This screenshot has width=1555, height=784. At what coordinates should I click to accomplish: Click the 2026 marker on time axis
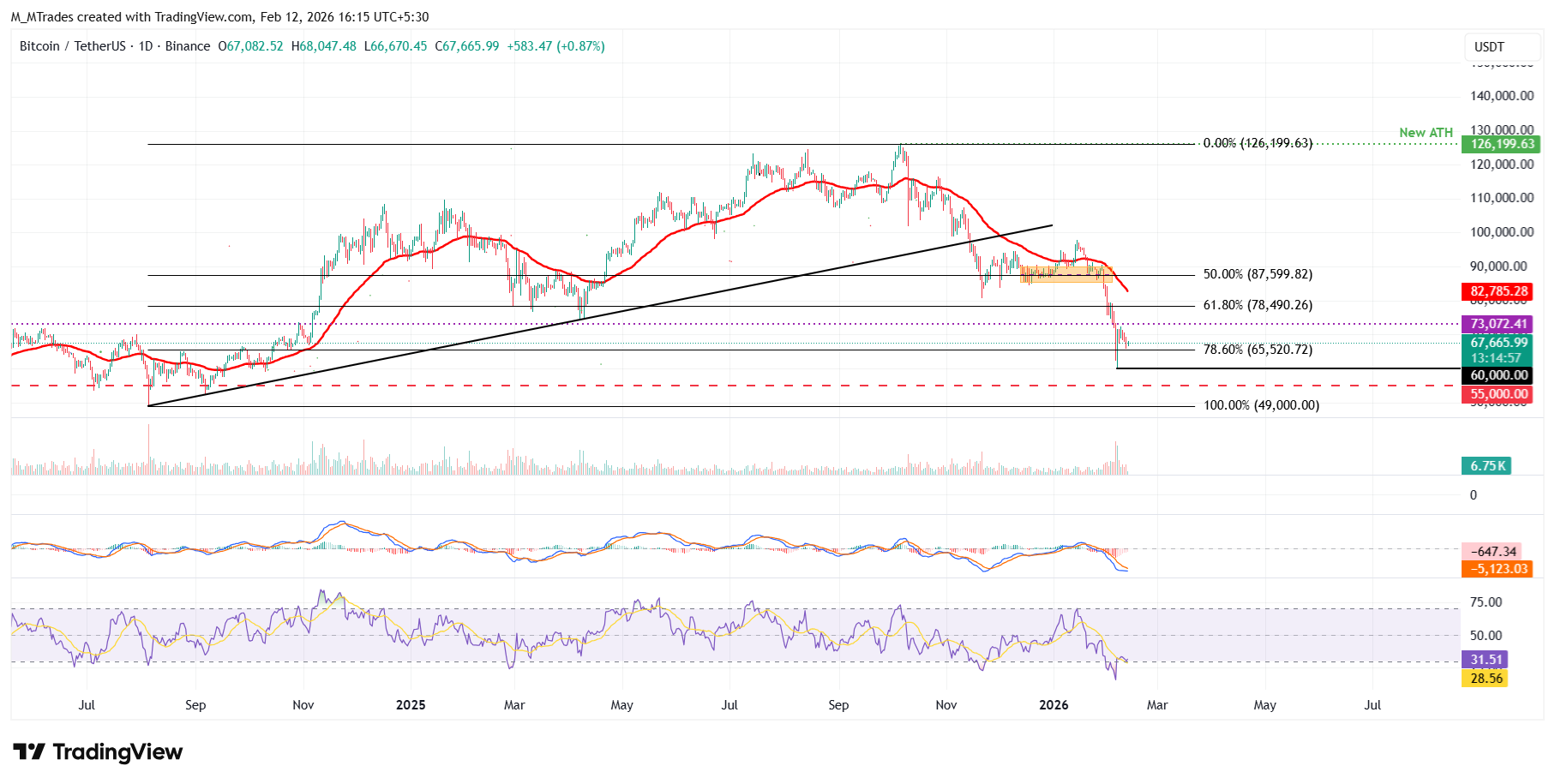(1054, 705)
